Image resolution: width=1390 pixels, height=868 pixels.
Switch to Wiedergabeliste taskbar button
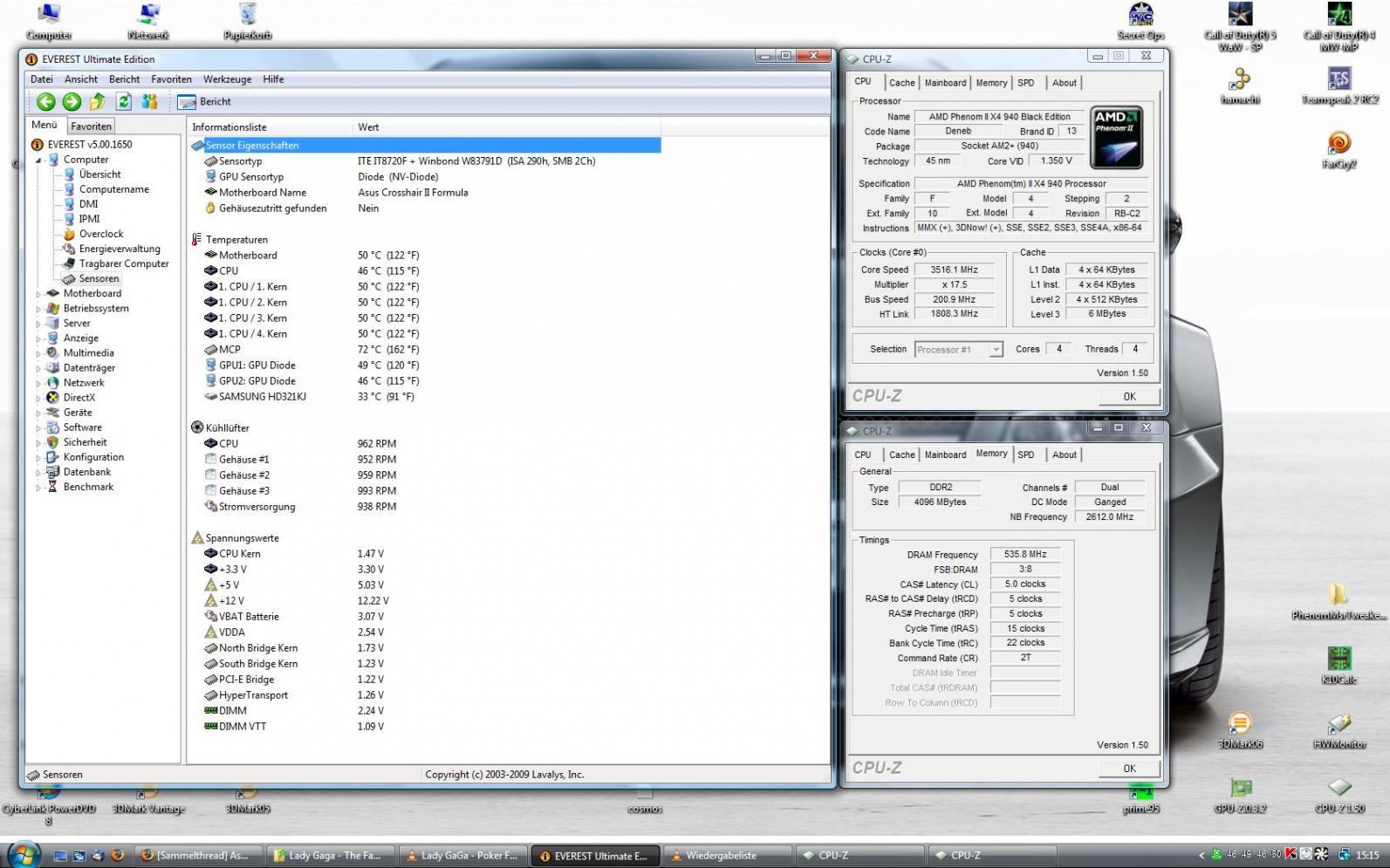[x=727, y=856]
